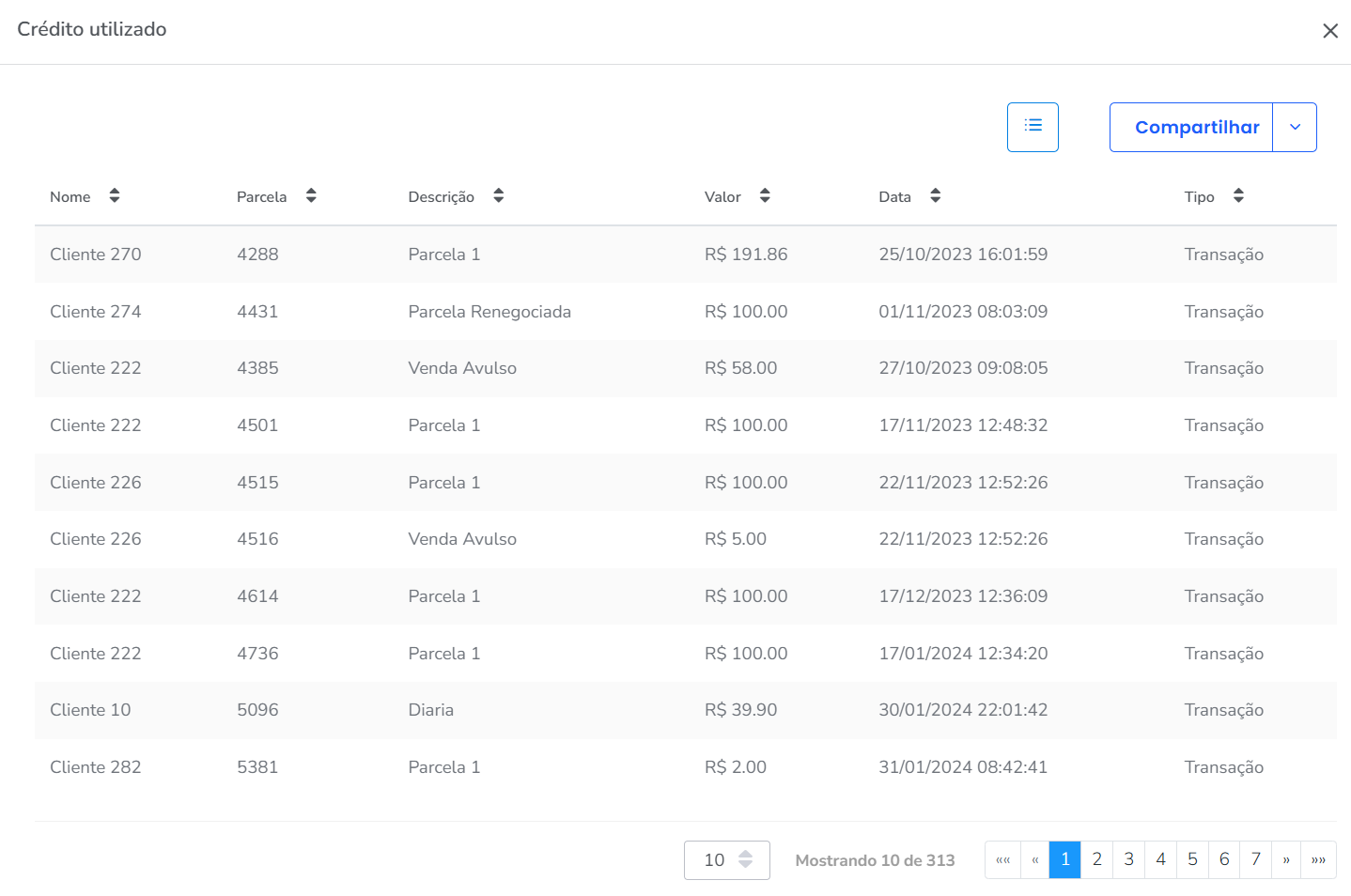Jump to page 7 of results

click(1255, 859)
